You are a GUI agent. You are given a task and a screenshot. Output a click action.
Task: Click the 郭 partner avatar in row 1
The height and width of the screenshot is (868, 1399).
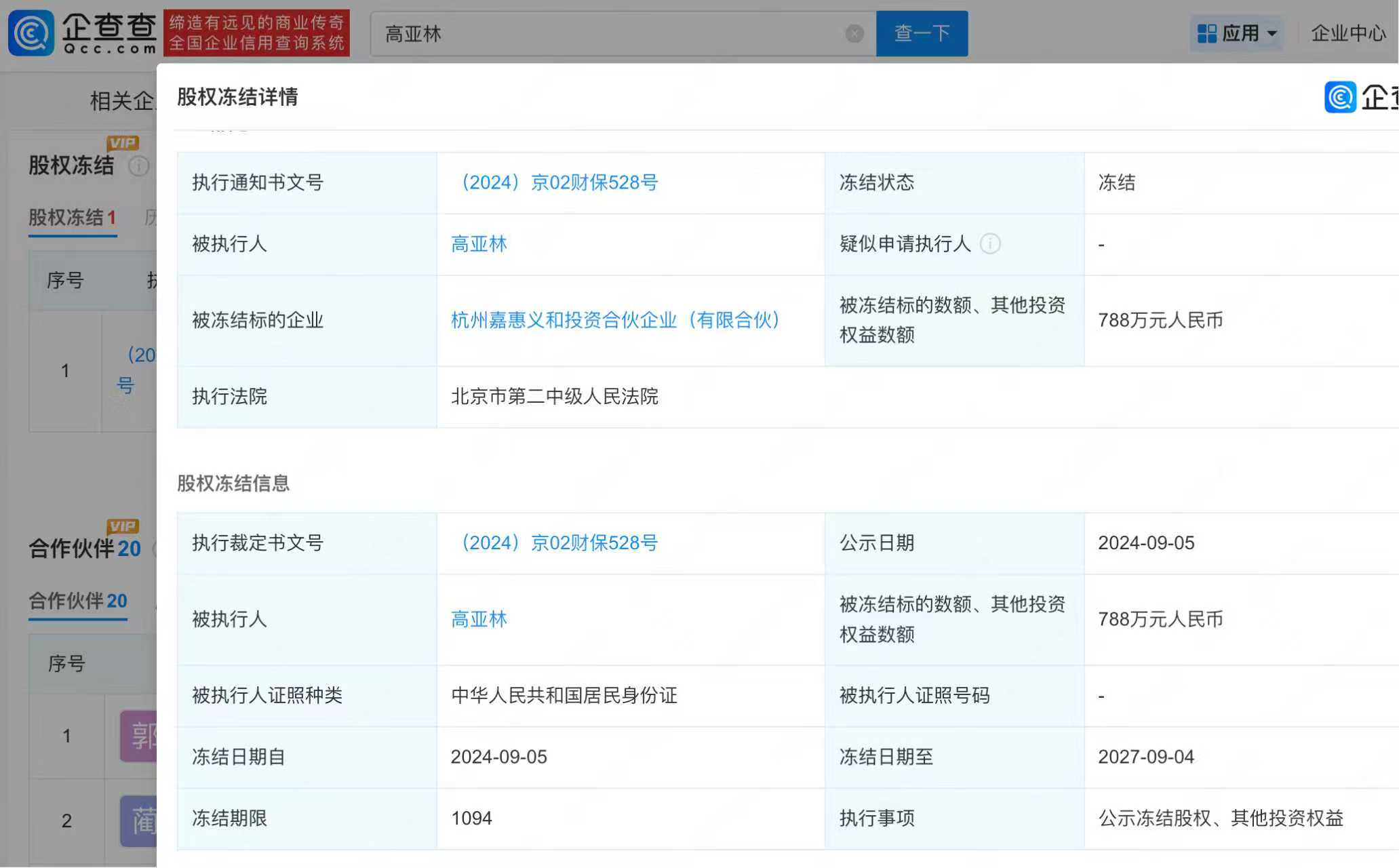click(x=139, y=736)
